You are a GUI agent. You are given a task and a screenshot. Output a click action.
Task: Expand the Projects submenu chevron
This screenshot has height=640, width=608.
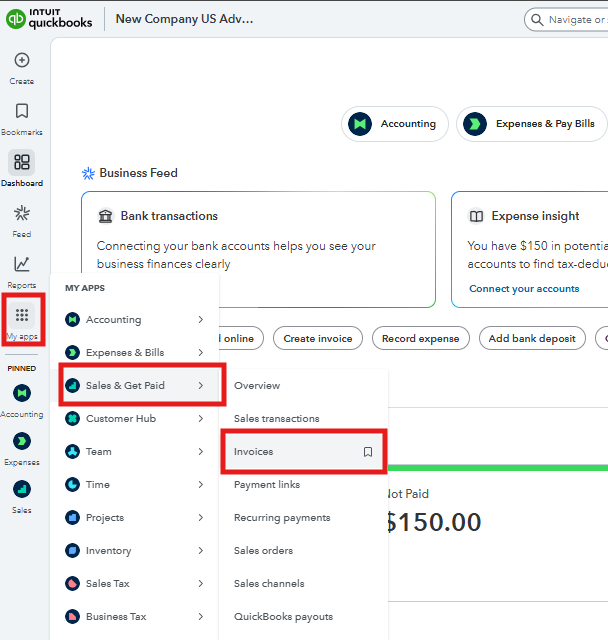click(201, 518)
